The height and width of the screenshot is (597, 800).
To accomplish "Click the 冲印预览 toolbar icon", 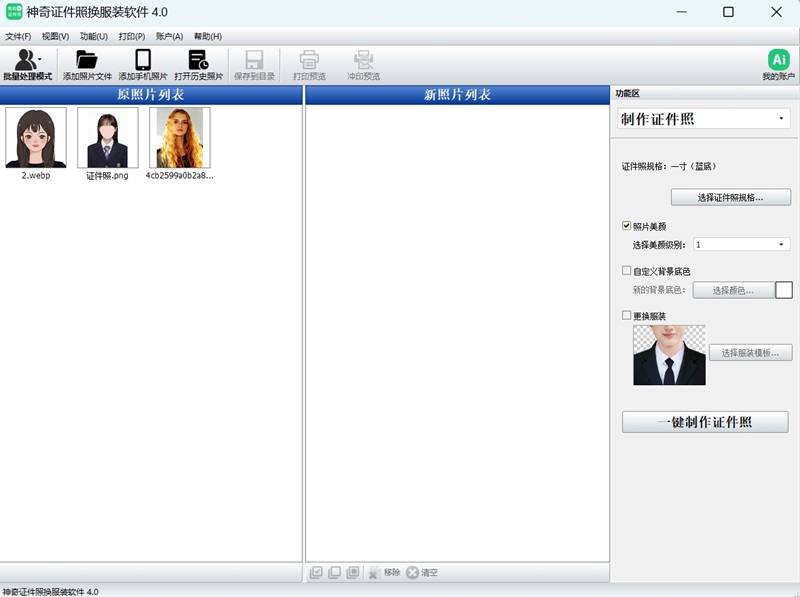I will (363, 64).
